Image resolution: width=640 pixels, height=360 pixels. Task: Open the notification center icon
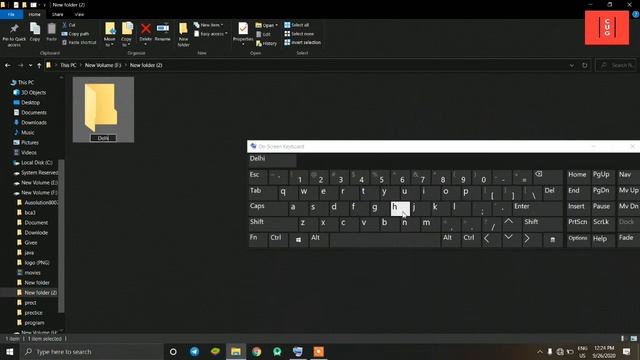pos(627,351)
